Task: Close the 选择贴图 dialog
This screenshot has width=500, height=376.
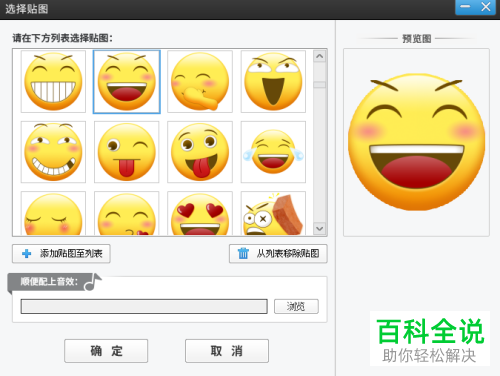Action: click(486, 7)
